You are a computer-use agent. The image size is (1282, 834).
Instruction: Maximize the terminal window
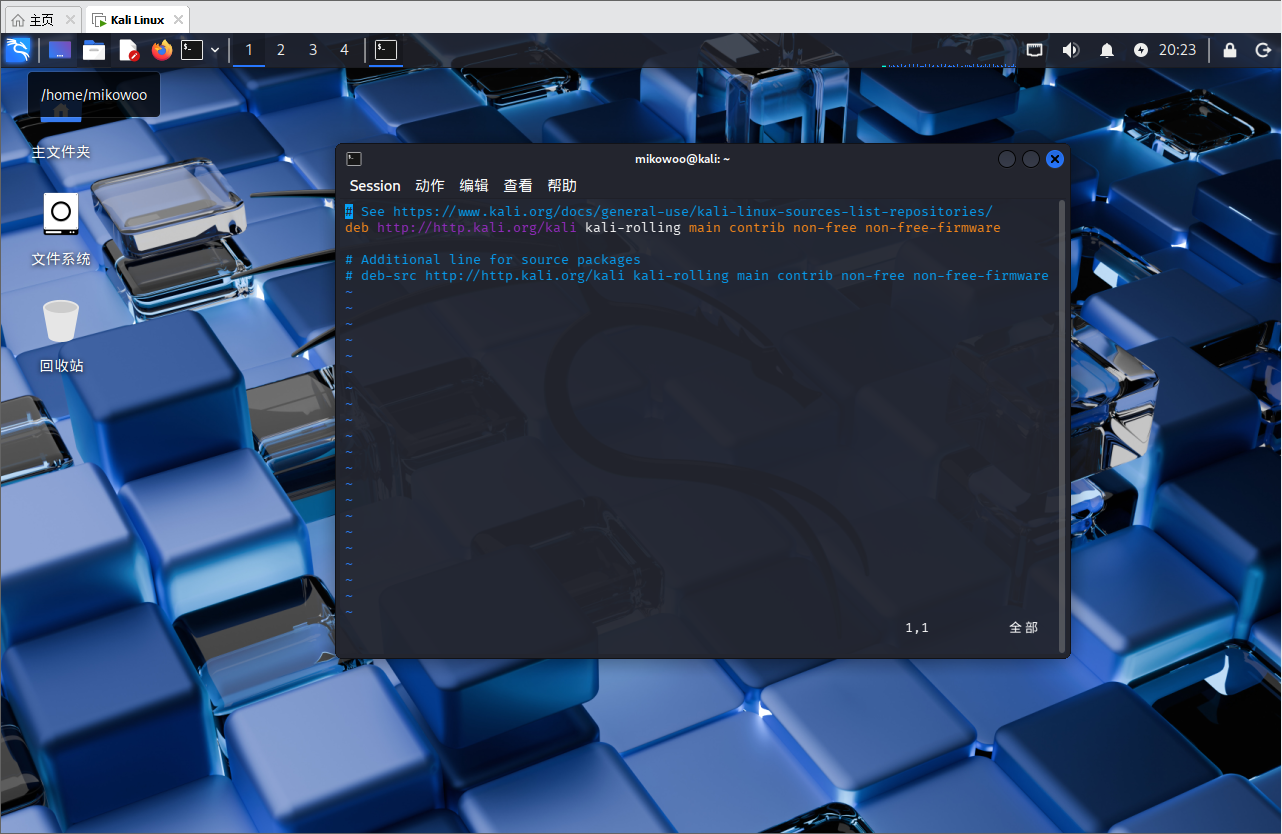(1031, 159)
